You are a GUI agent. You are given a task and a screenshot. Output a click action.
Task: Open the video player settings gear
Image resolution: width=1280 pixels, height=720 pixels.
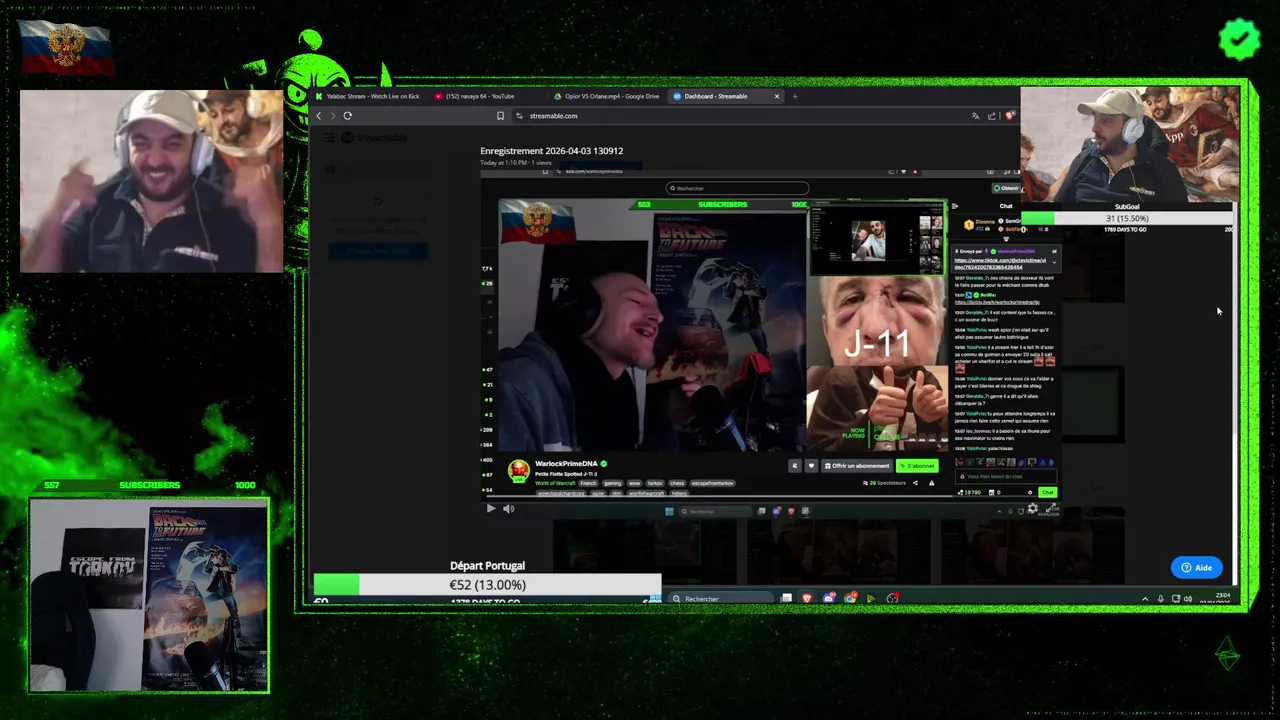coord(1033,508)
